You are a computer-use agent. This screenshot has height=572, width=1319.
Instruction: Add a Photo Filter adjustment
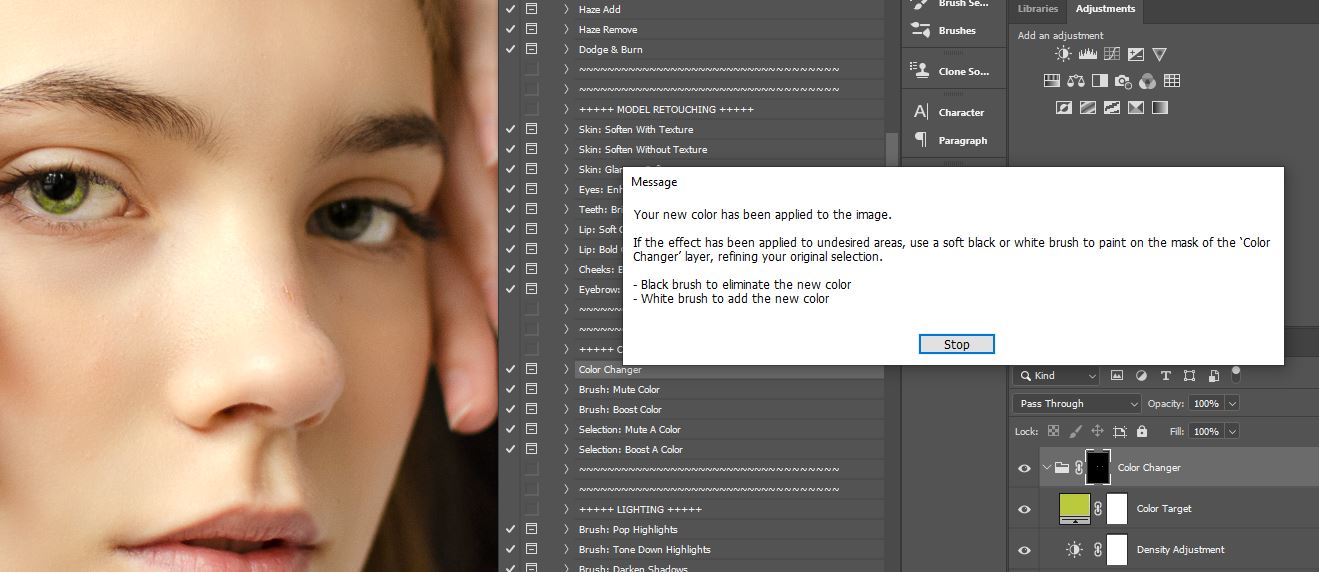click(x=1123, y=81)
